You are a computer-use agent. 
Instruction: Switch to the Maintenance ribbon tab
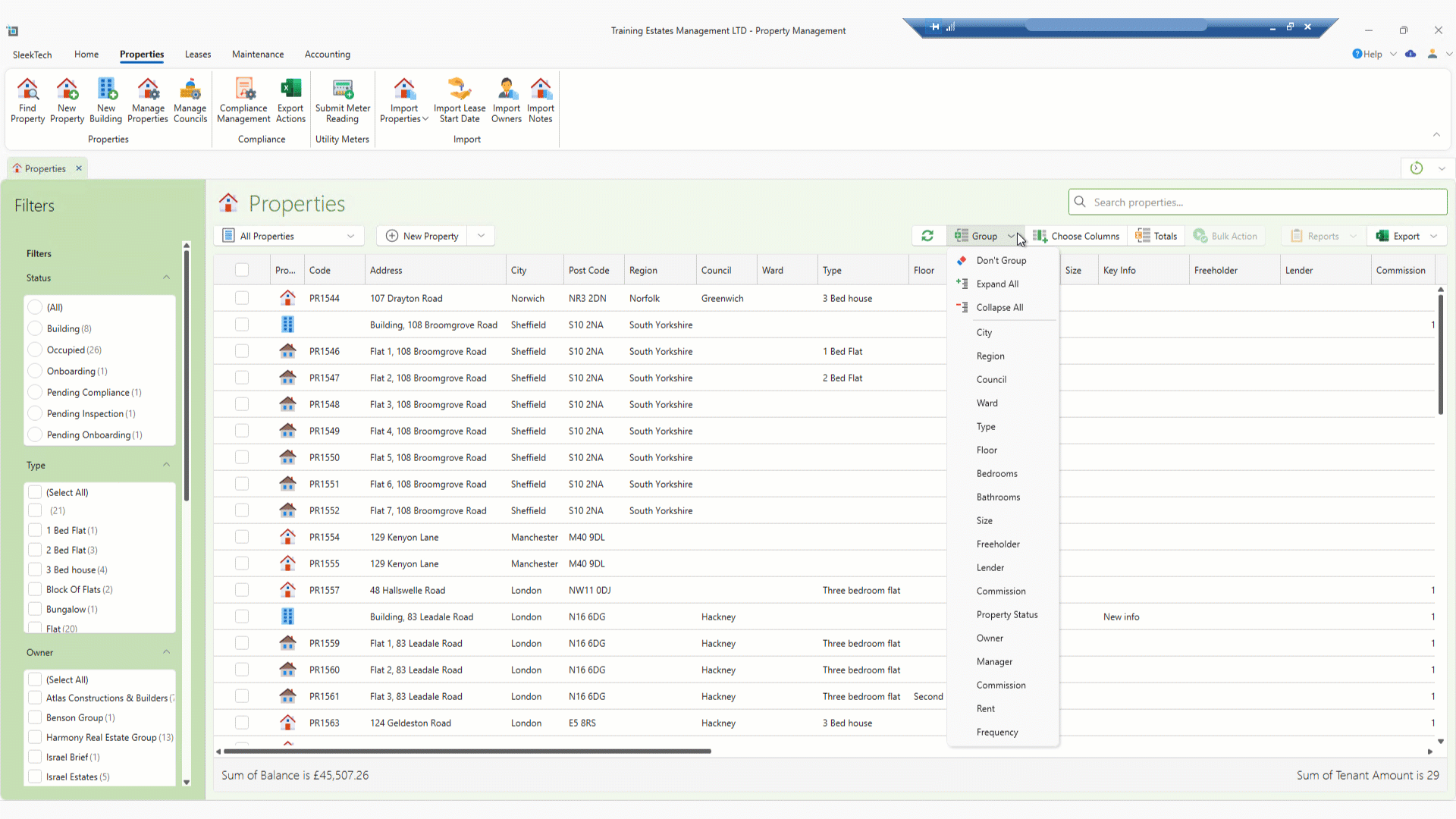[x=258, y=55]
